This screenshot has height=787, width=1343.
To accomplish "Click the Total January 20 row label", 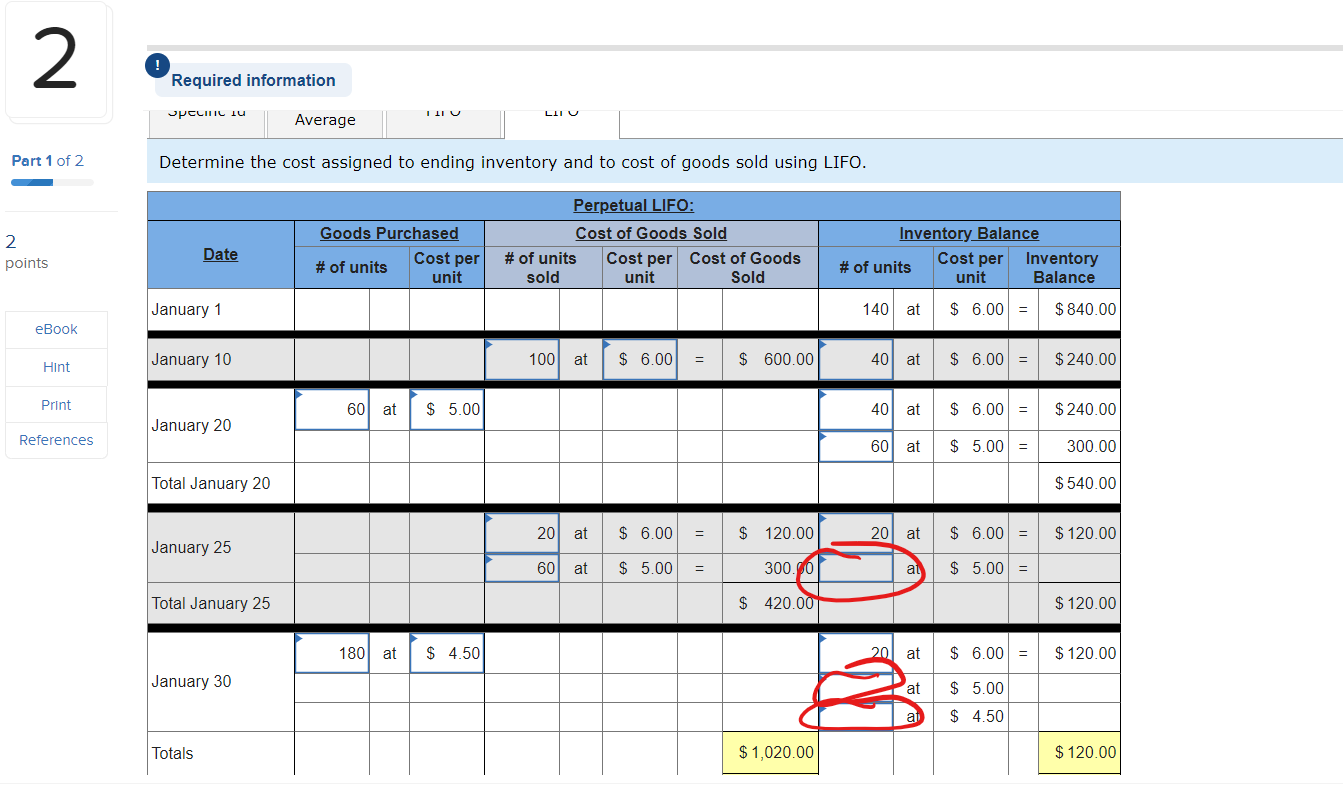I will point(211,483).
